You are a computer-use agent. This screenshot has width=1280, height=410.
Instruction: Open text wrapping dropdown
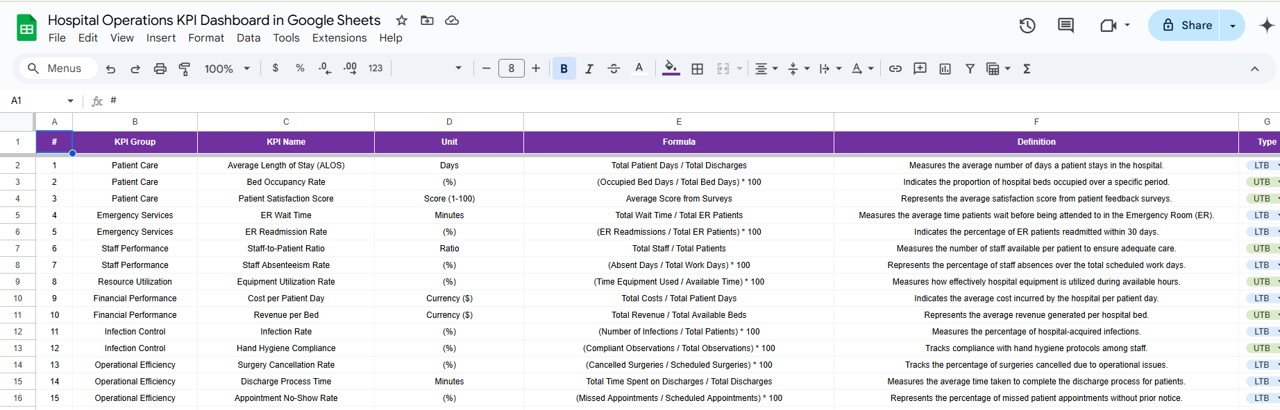[828, 69]
